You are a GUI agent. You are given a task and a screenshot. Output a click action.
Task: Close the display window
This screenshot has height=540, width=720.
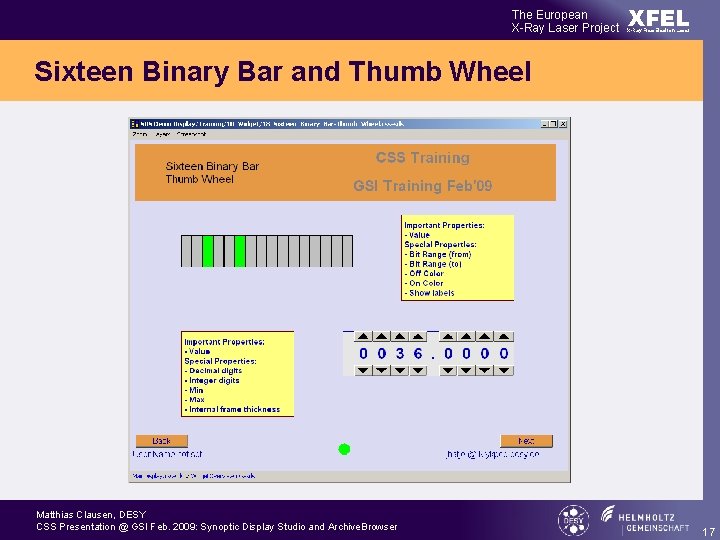(563, 124)
